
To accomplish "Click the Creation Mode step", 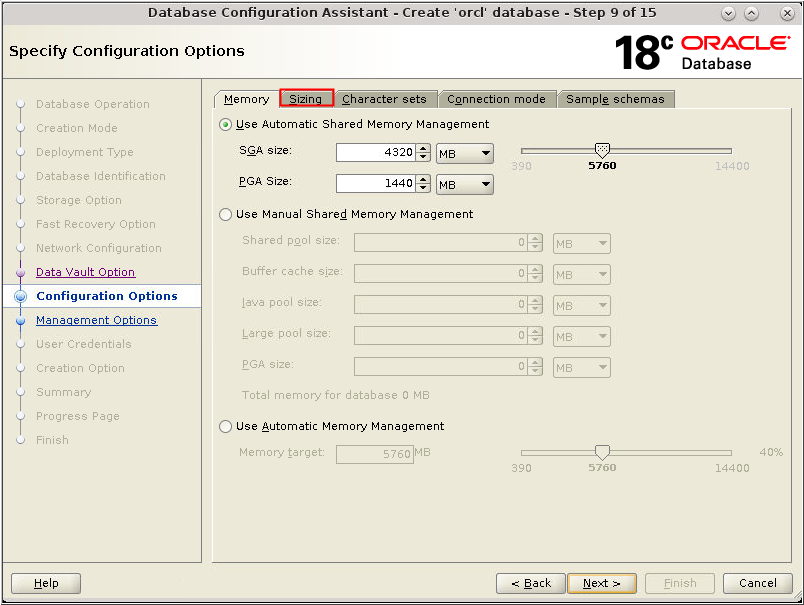I will (x=77, y=128).
